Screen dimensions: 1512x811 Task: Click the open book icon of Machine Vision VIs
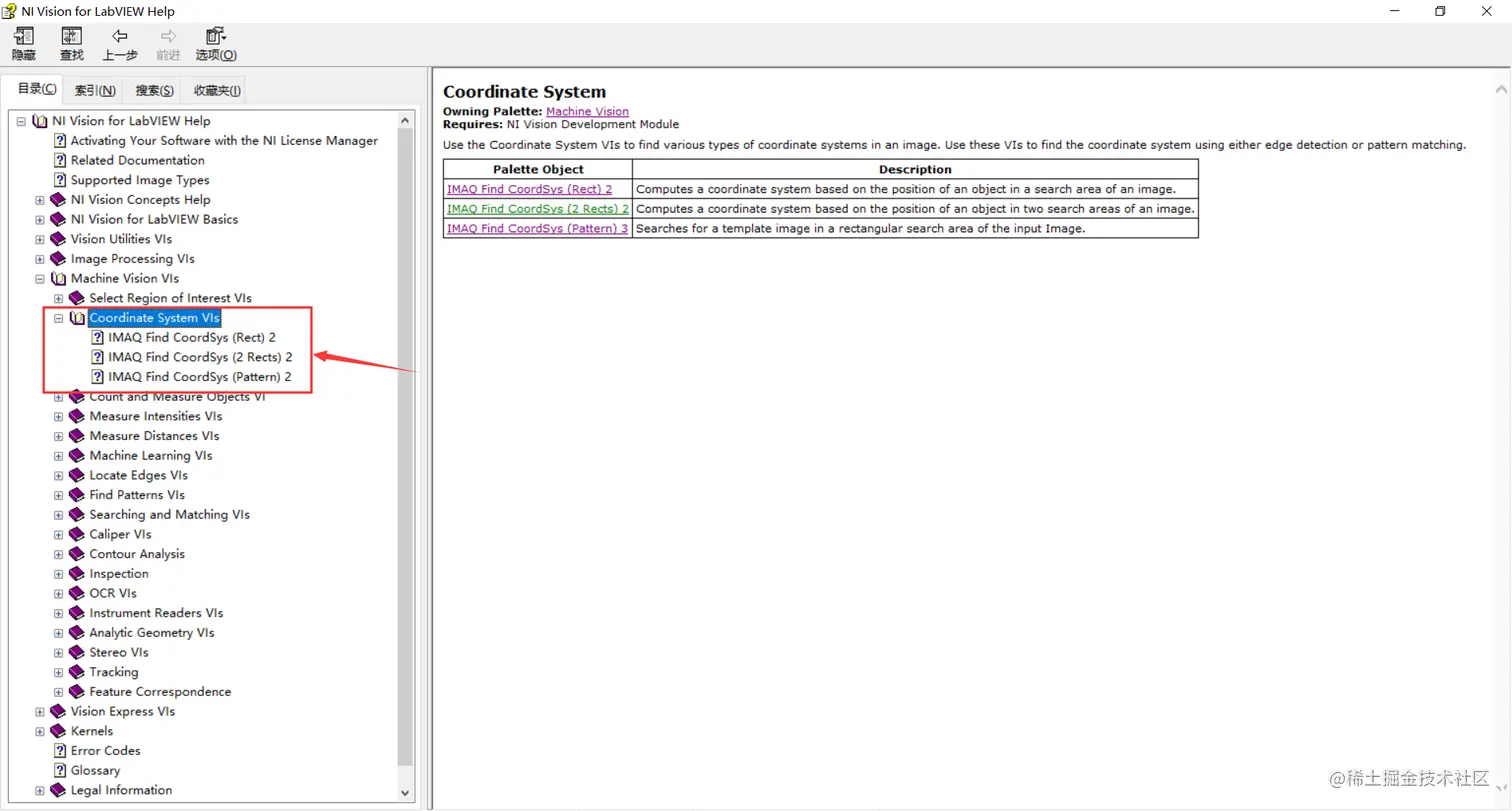(x=58, y=279)
